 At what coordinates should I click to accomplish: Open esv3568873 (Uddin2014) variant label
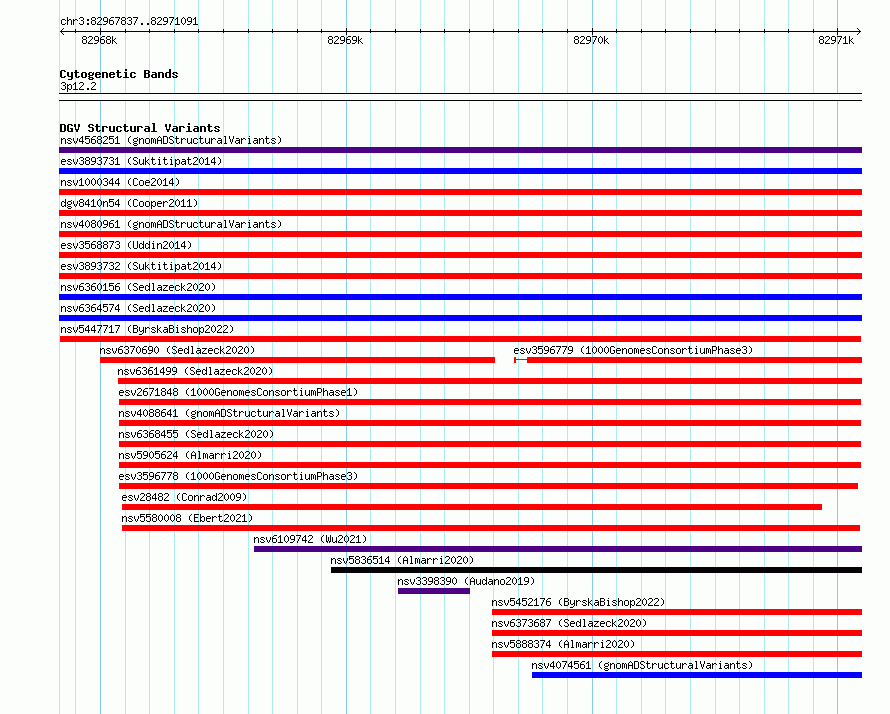click(126, 245)
